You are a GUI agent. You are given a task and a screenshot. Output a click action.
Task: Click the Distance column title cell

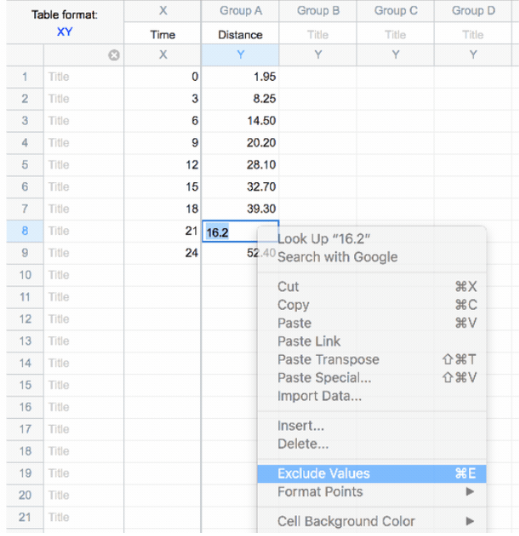(240, 34)
